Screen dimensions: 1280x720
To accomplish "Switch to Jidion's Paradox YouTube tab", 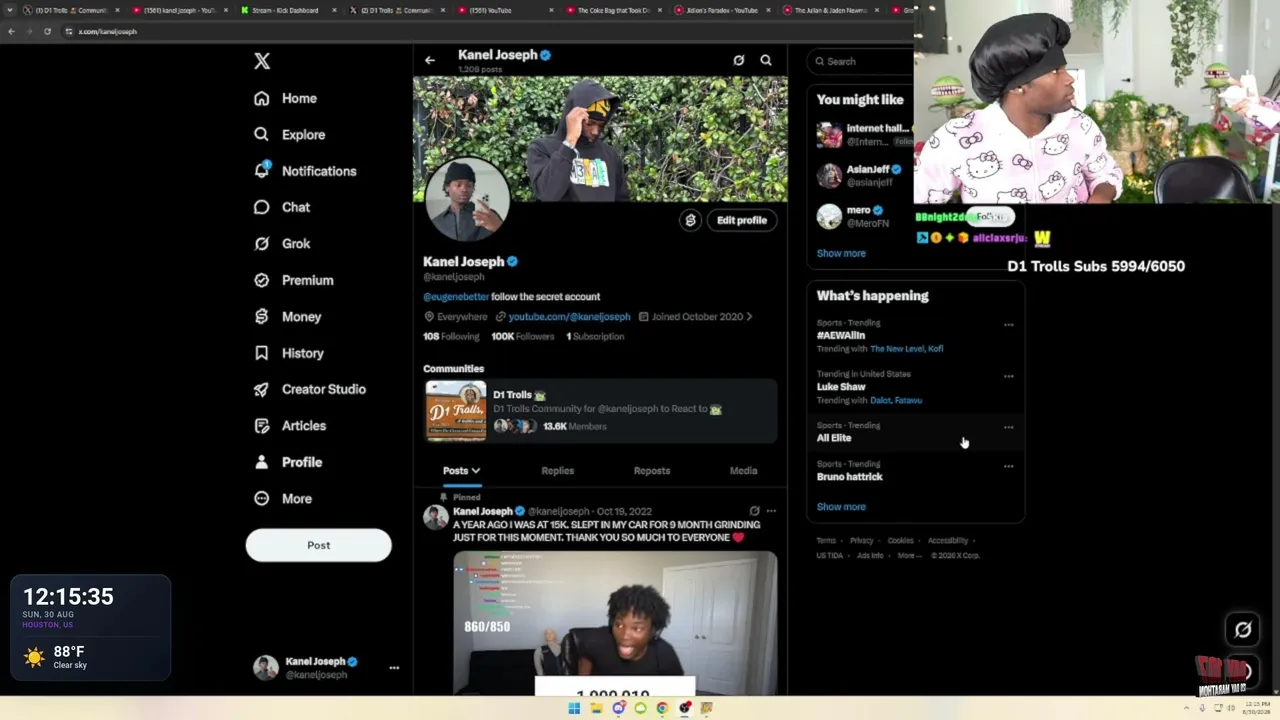I will (x=721, y=10).
